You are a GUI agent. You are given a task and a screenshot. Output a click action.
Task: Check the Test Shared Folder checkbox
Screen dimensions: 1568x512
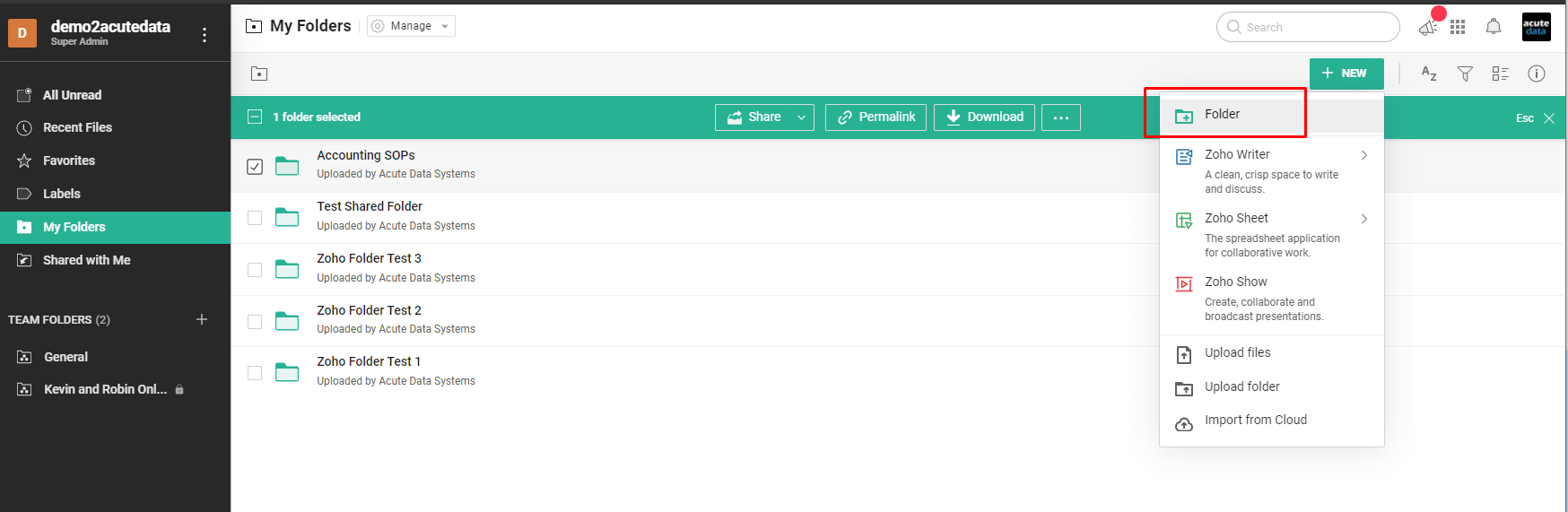pos(255,218)
